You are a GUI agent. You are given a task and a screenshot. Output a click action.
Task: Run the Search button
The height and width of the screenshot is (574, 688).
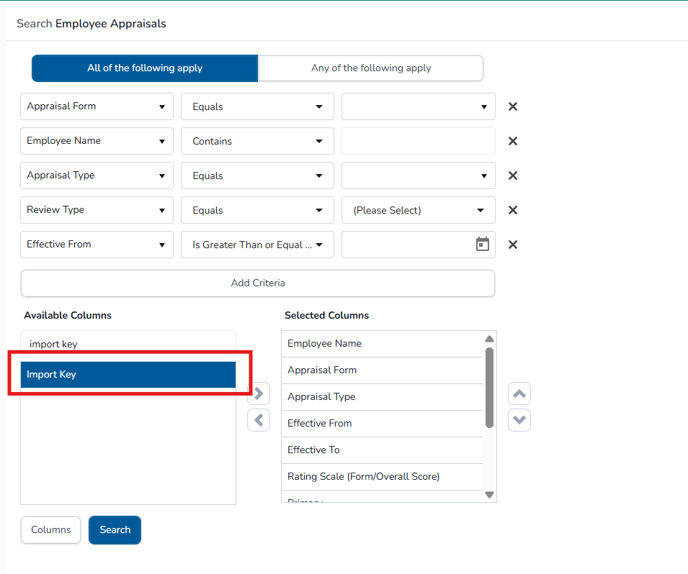(115, 530)
